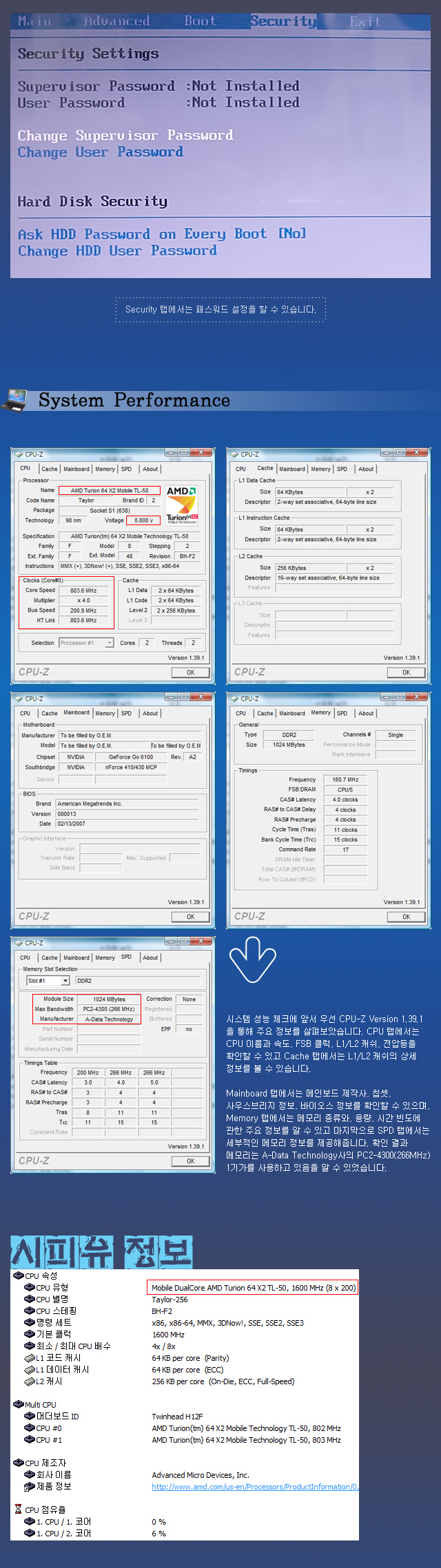Image resolution: width=441 pixels, height=1568 pixels.
Task: Select the Boot tab in the BIOS
Action: click(200, 21)
